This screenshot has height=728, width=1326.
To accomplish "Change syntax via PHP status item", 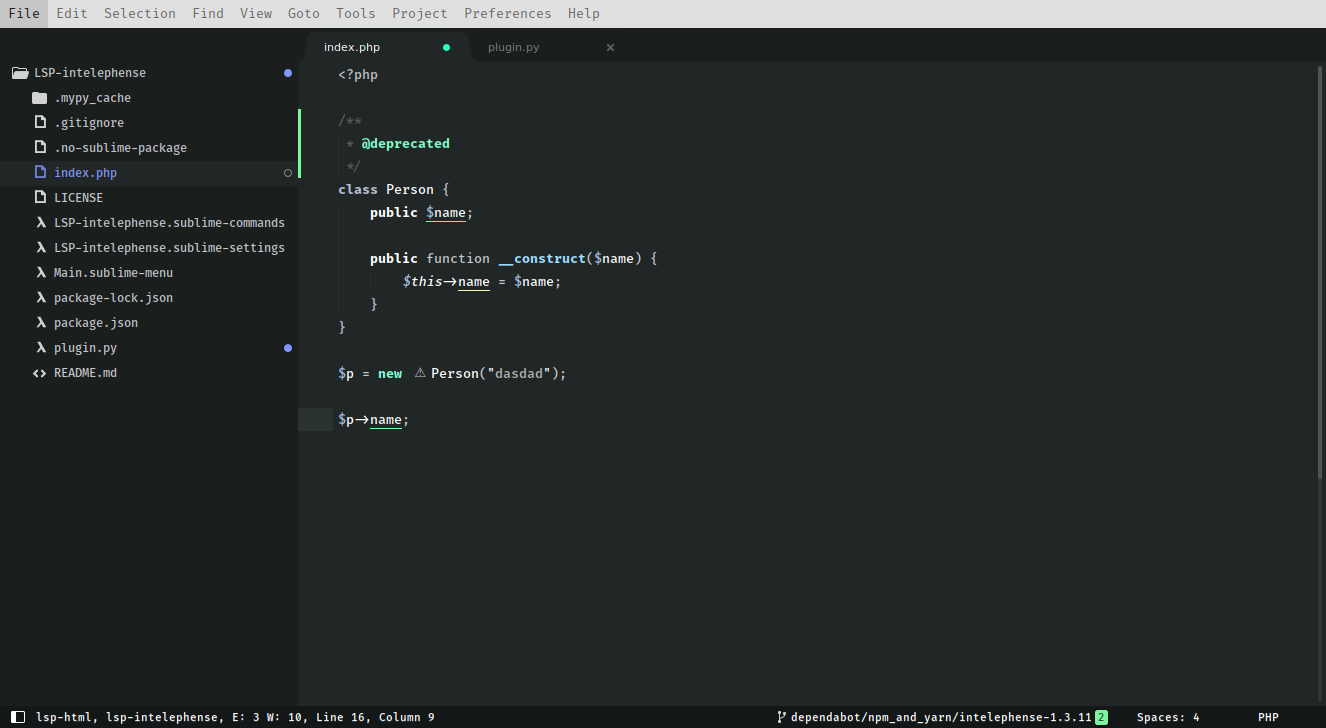I will (1268, 717).
